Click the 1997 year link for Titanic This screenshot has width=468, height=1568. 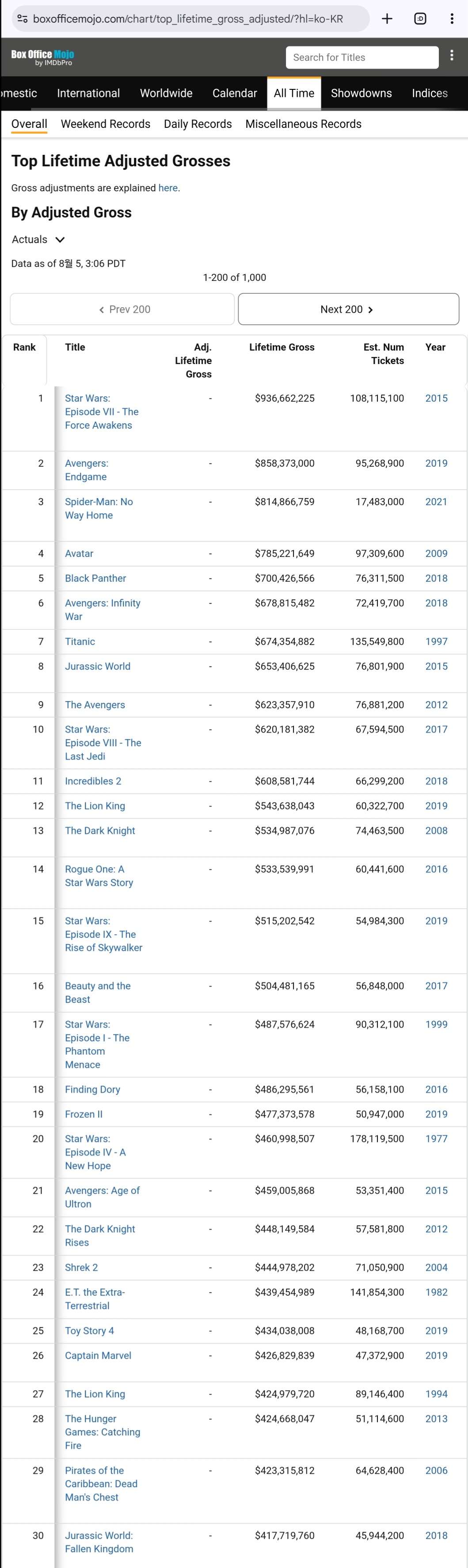coord(436,641)
